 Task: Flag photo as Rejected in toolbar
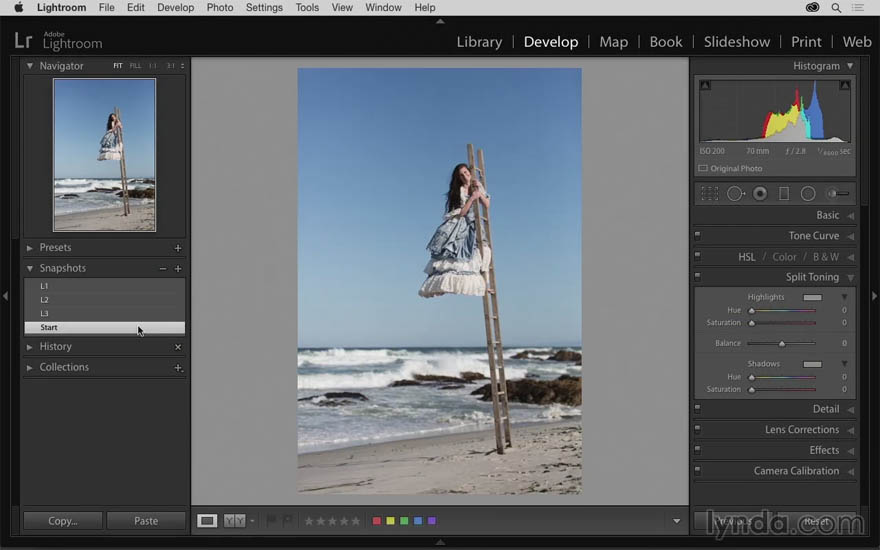pyautogui.click(x=287, y=521)
